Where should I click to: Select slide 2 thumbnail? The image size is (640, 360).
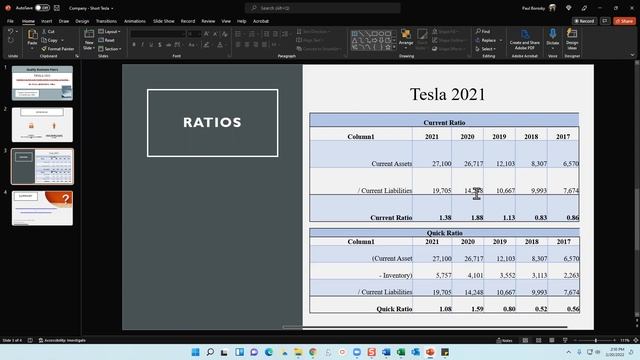[42, 124]
